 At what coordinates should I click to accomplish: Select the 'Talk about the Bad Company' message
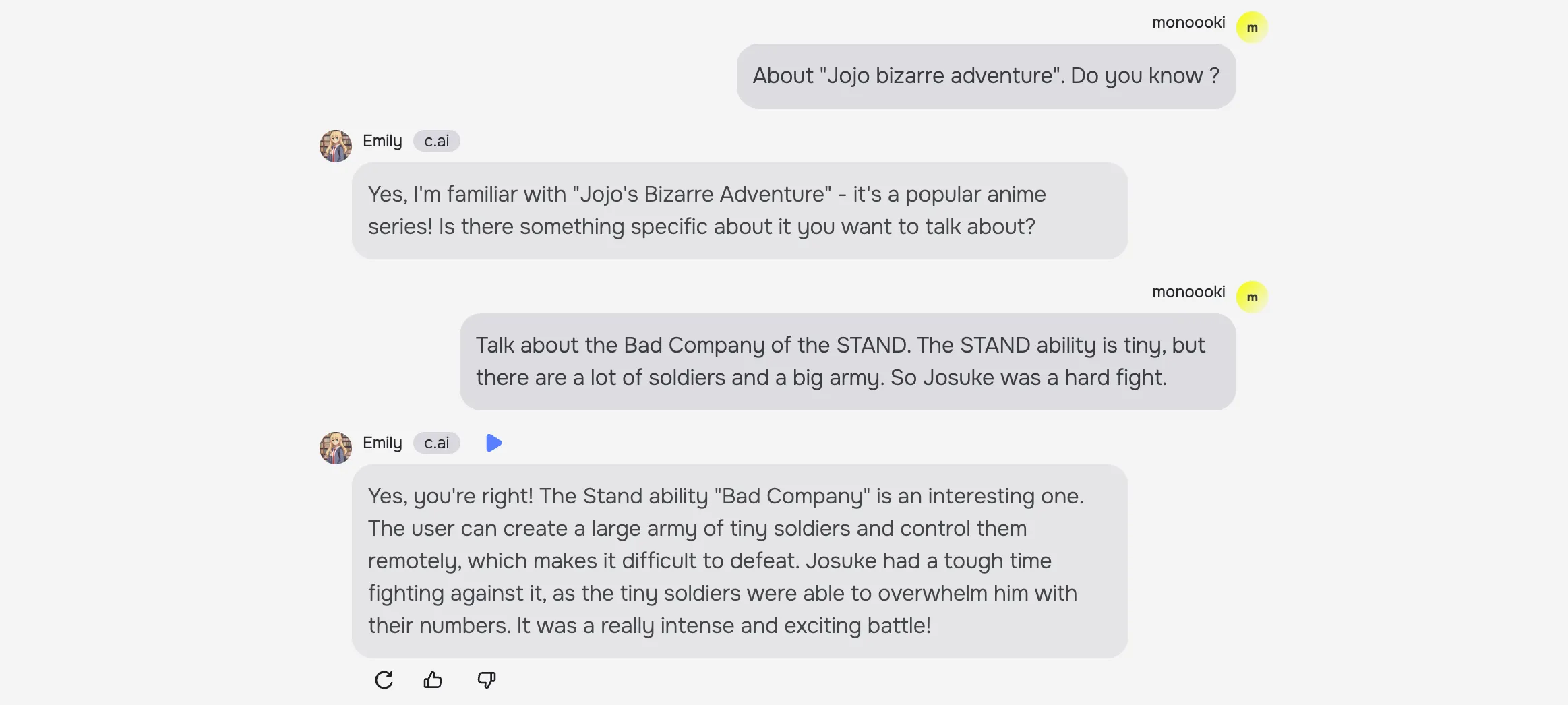[x=847, y=361]
